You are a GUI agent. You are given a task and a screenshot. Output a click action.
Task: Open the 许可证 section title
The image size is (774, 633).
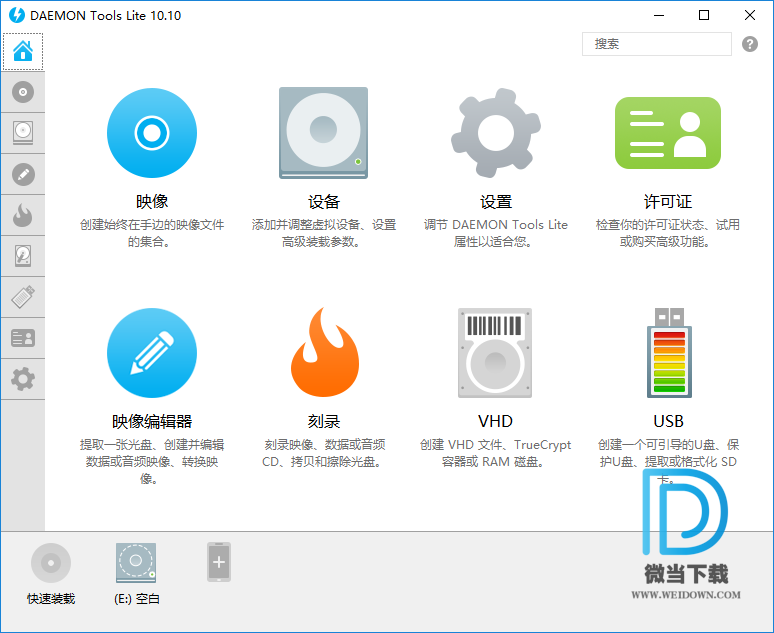click(668, 201)
